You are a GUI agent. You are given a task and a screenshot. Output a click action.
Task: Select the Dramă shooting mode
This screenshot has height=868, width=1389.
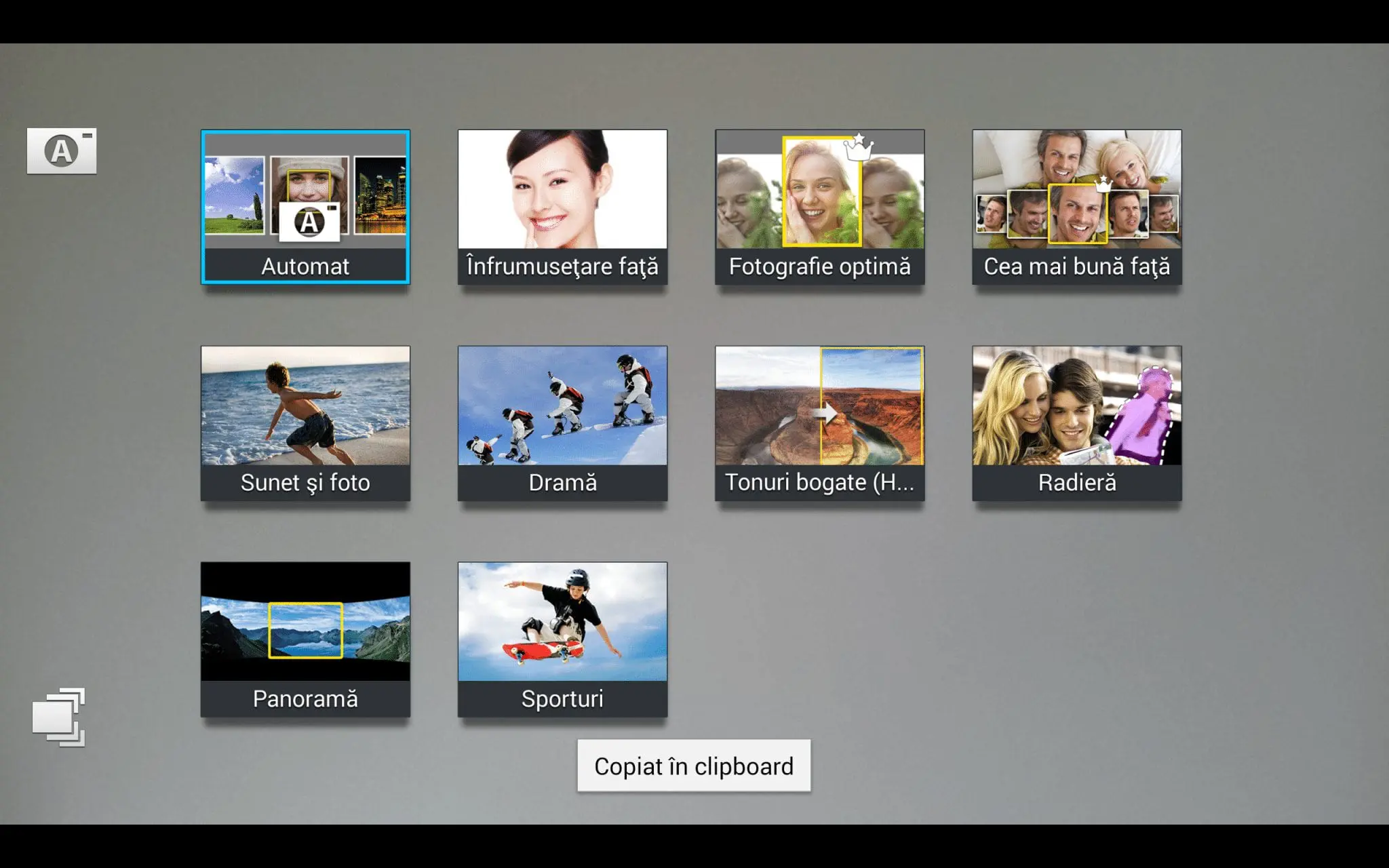click(x=562, y=423)
